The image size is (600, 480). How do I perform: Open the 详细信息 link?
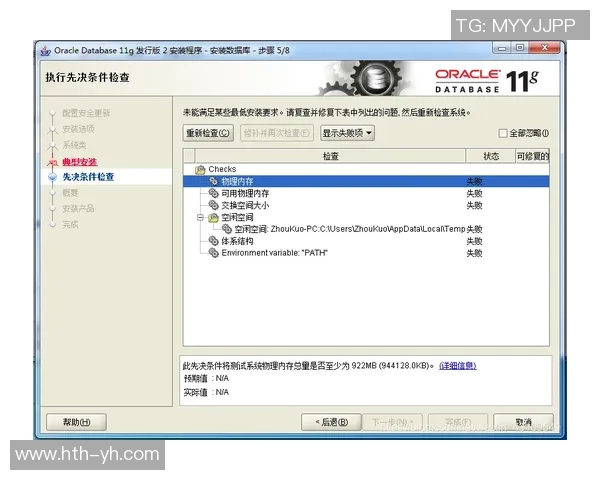point(458,366)
